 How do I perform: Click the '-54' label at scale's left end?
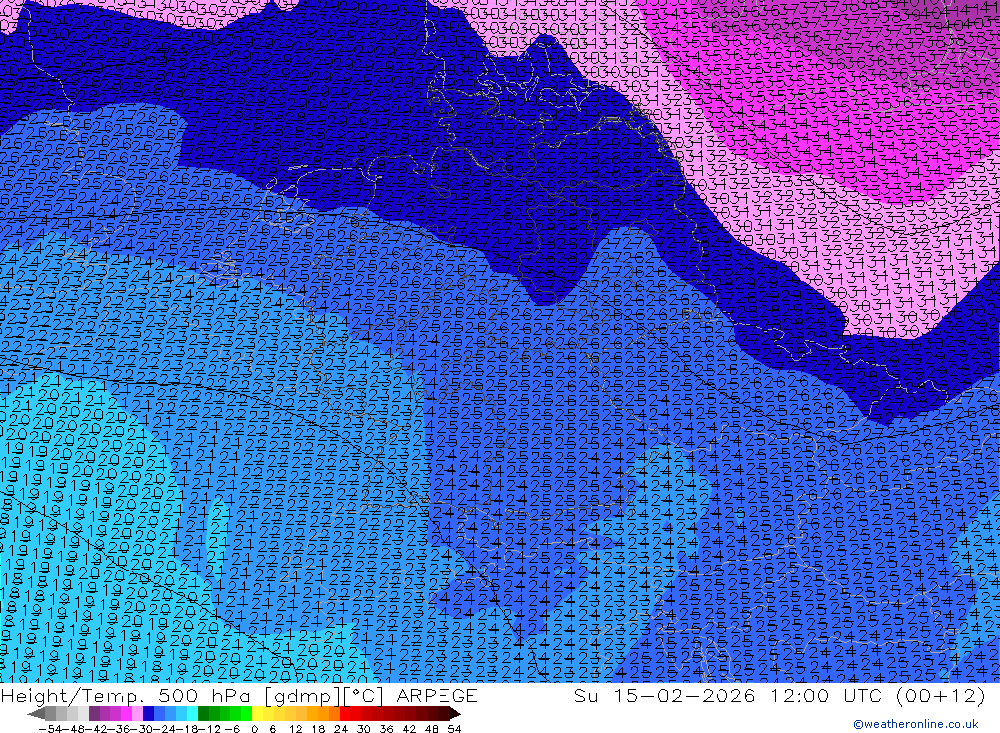click(50, 729)
